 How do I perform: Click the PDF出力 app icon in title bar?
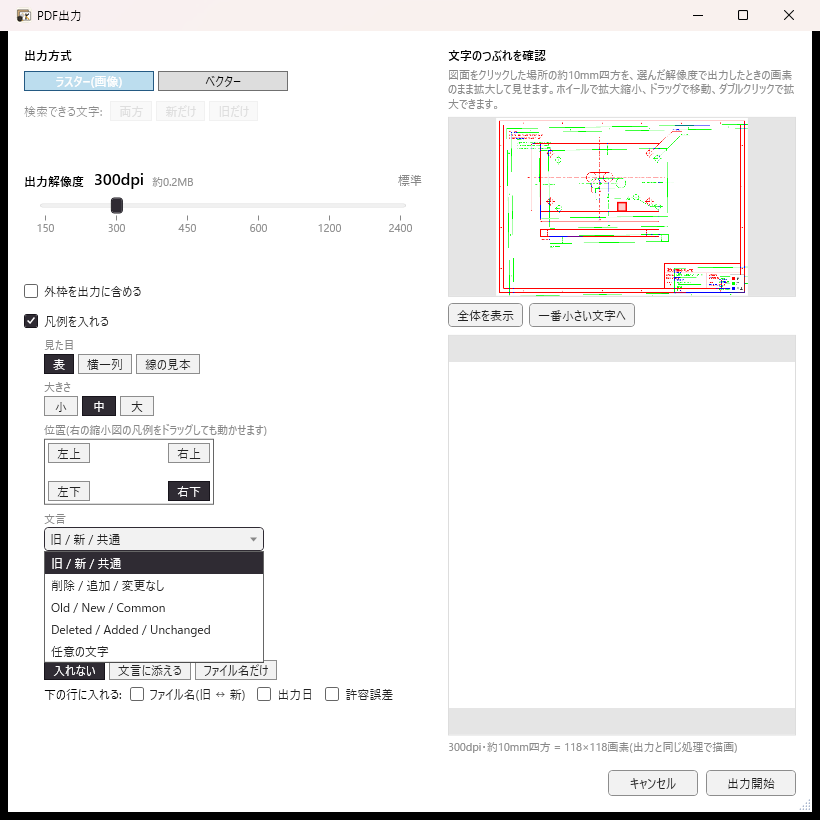click(x=24, y=15)
